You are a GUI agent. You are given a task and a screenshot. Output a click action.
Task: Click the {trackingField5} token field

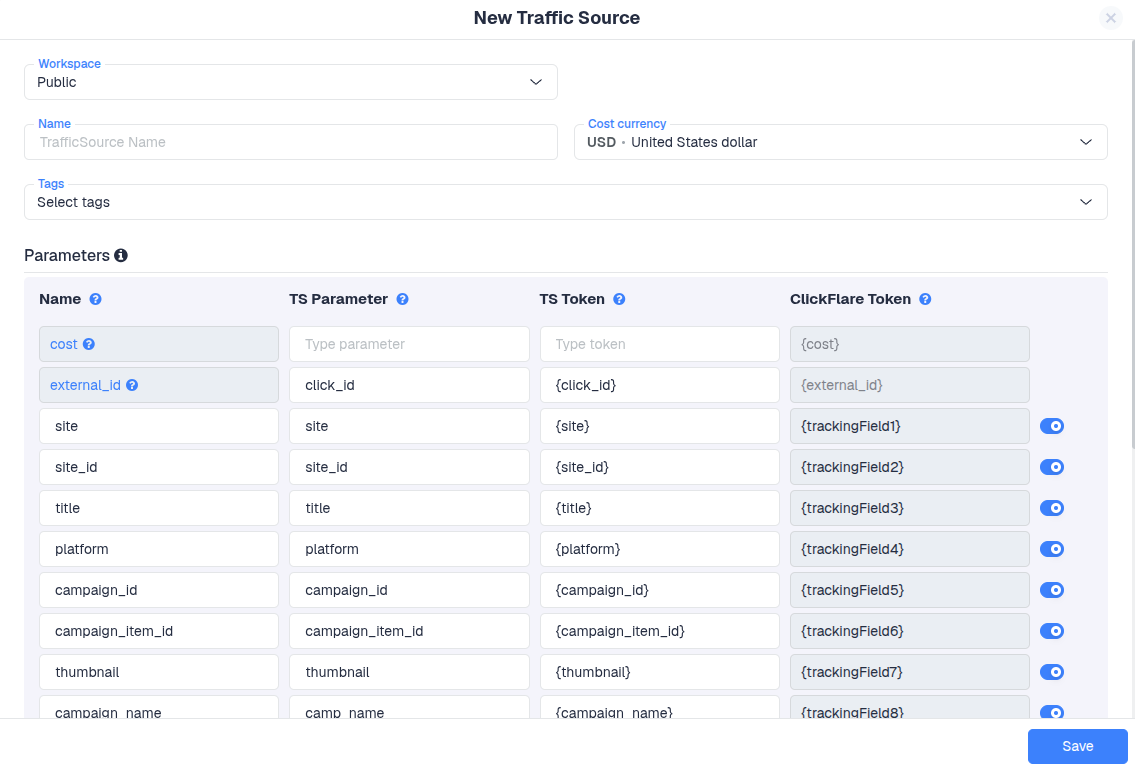[910, 590]
